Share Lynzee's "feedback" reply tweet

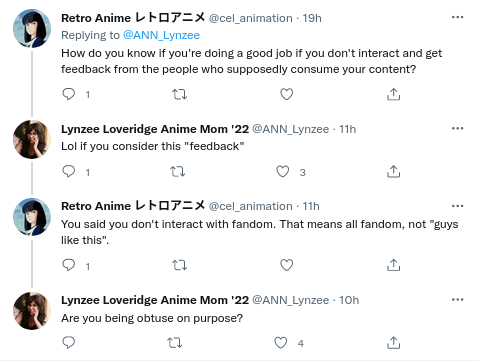(x=393, y=172)
